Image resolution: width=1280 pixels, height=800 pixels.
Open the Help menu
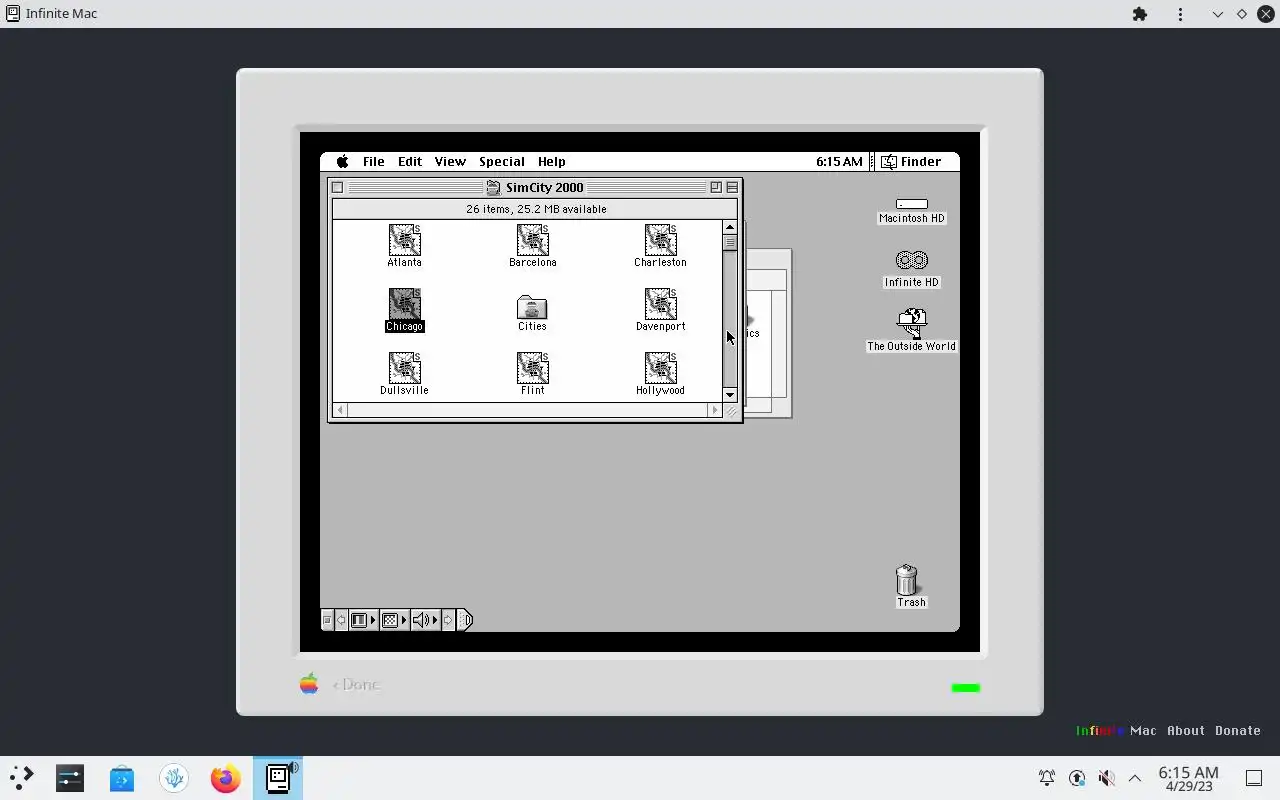[552, 161]
